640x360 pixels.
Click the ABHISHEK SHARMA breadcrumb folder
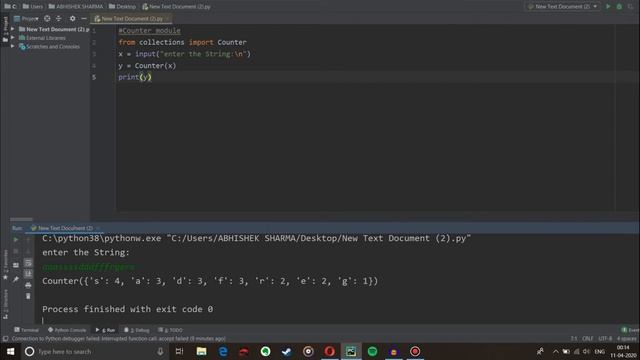pyautogui.click(x=76, y=7)
